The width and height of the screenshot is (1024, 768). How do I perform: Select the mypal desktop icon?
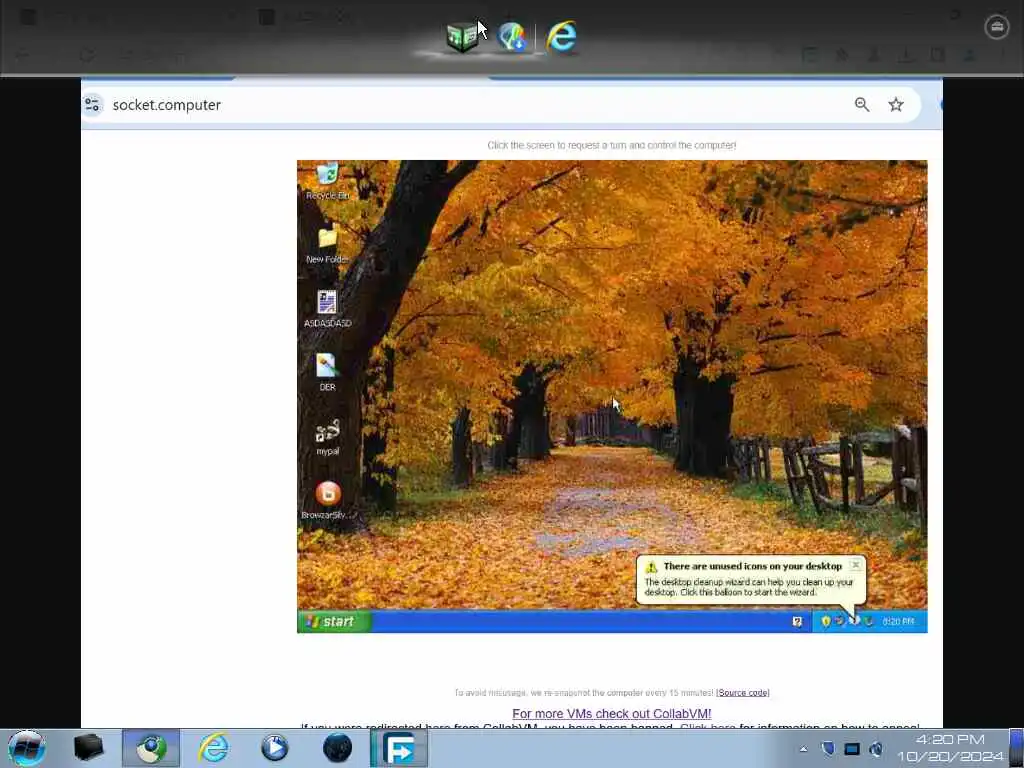(327, 437)
